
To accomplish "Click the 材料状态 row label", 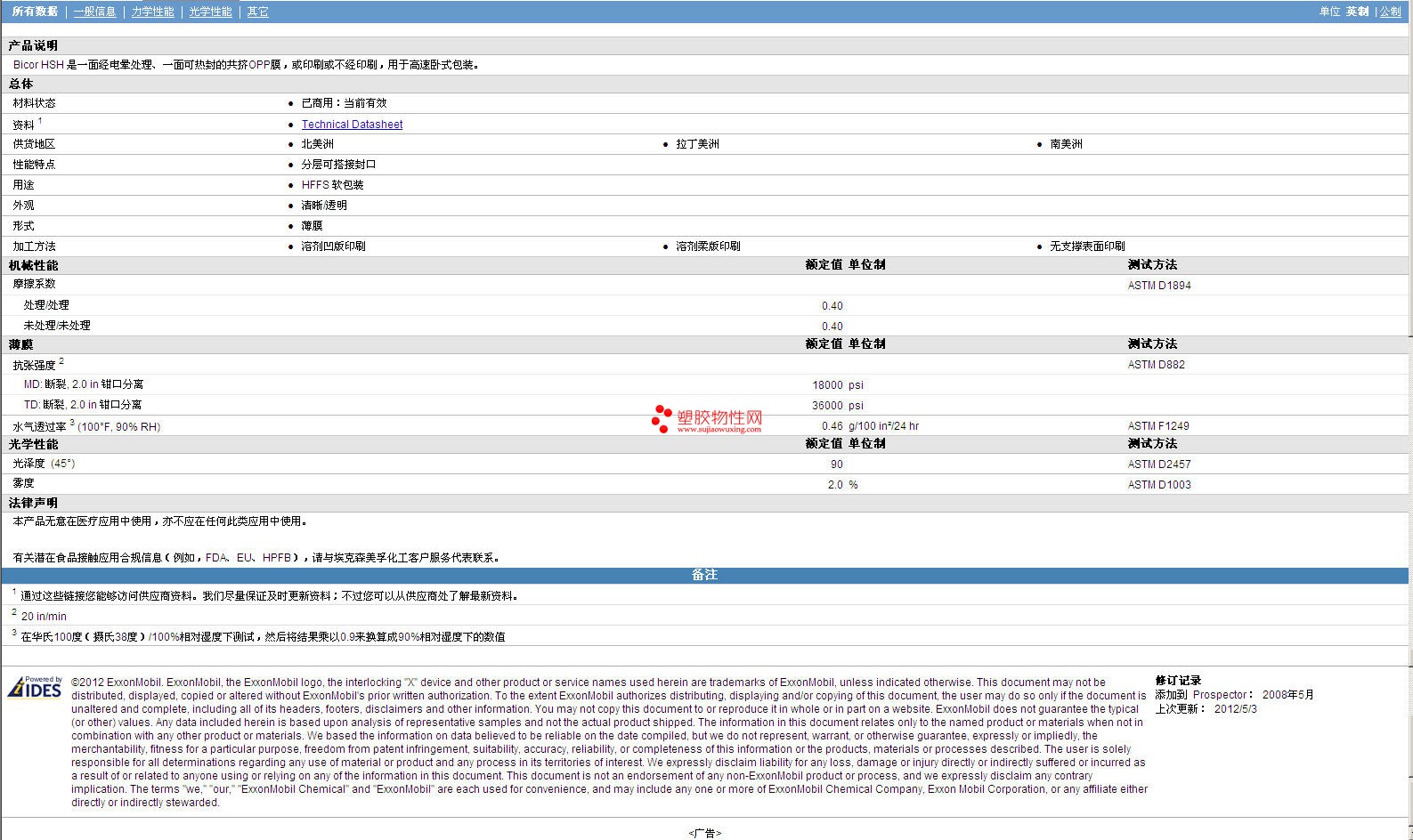I will (34, 103).
